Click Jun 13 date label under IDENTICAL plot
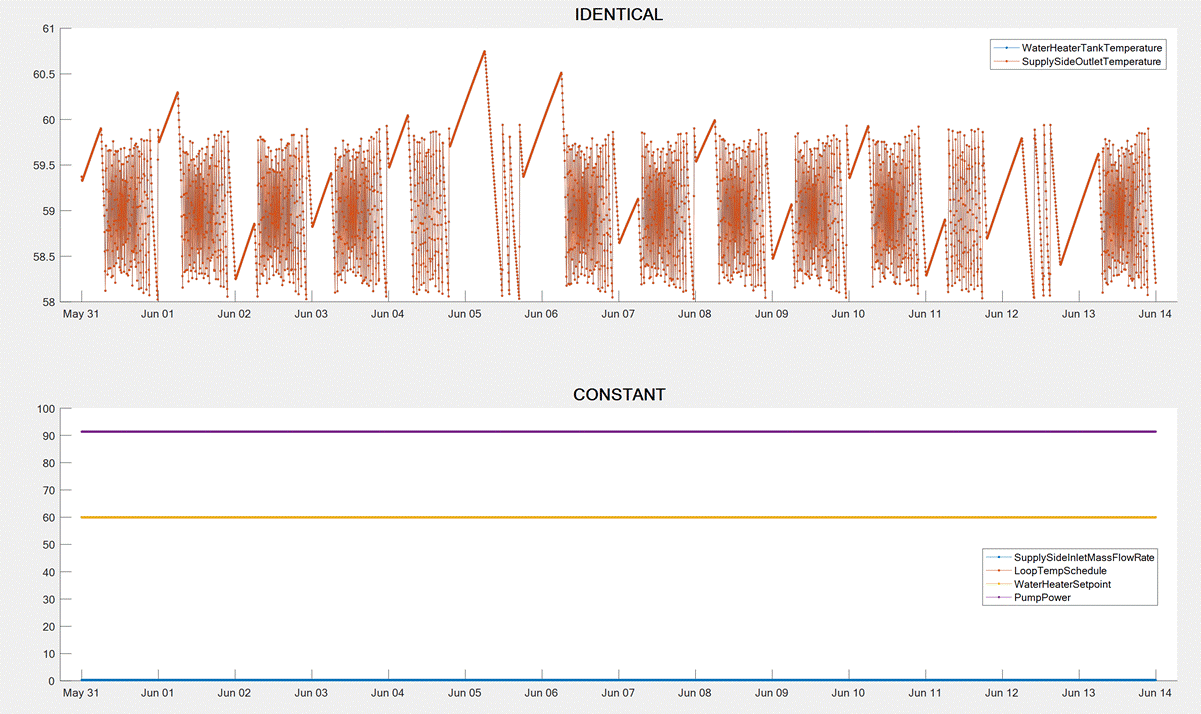Viewport: 1201px width, 714px height. click(1080, 314)
